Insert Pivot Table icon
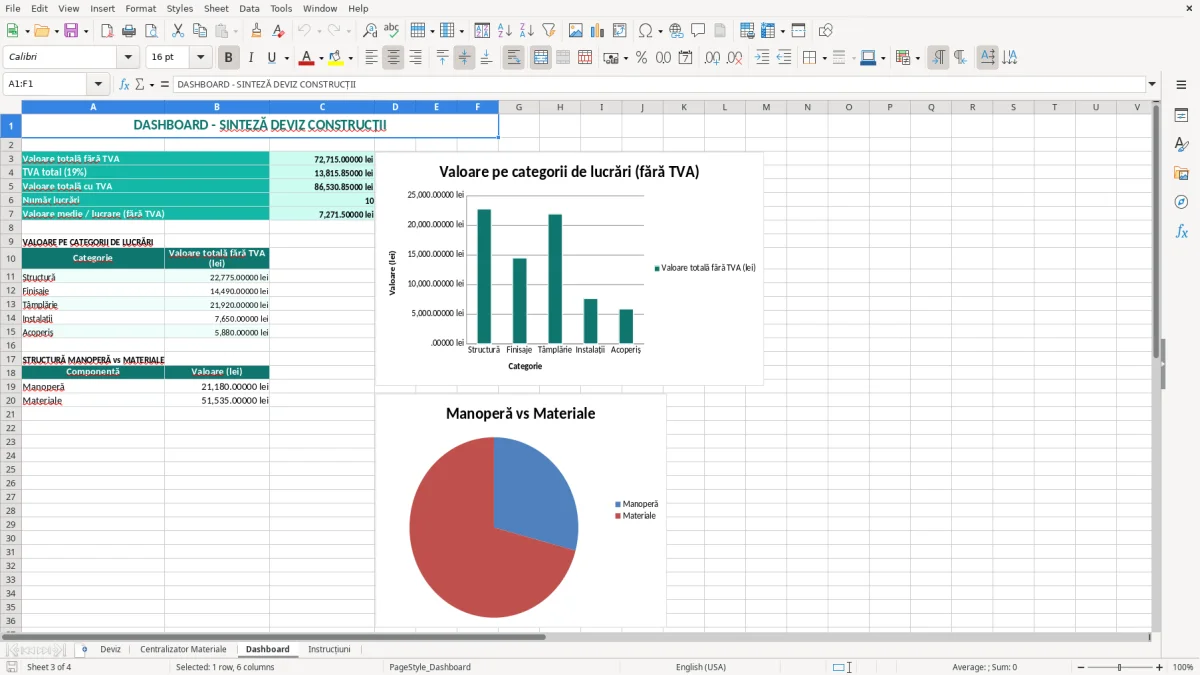 point(620,31)
